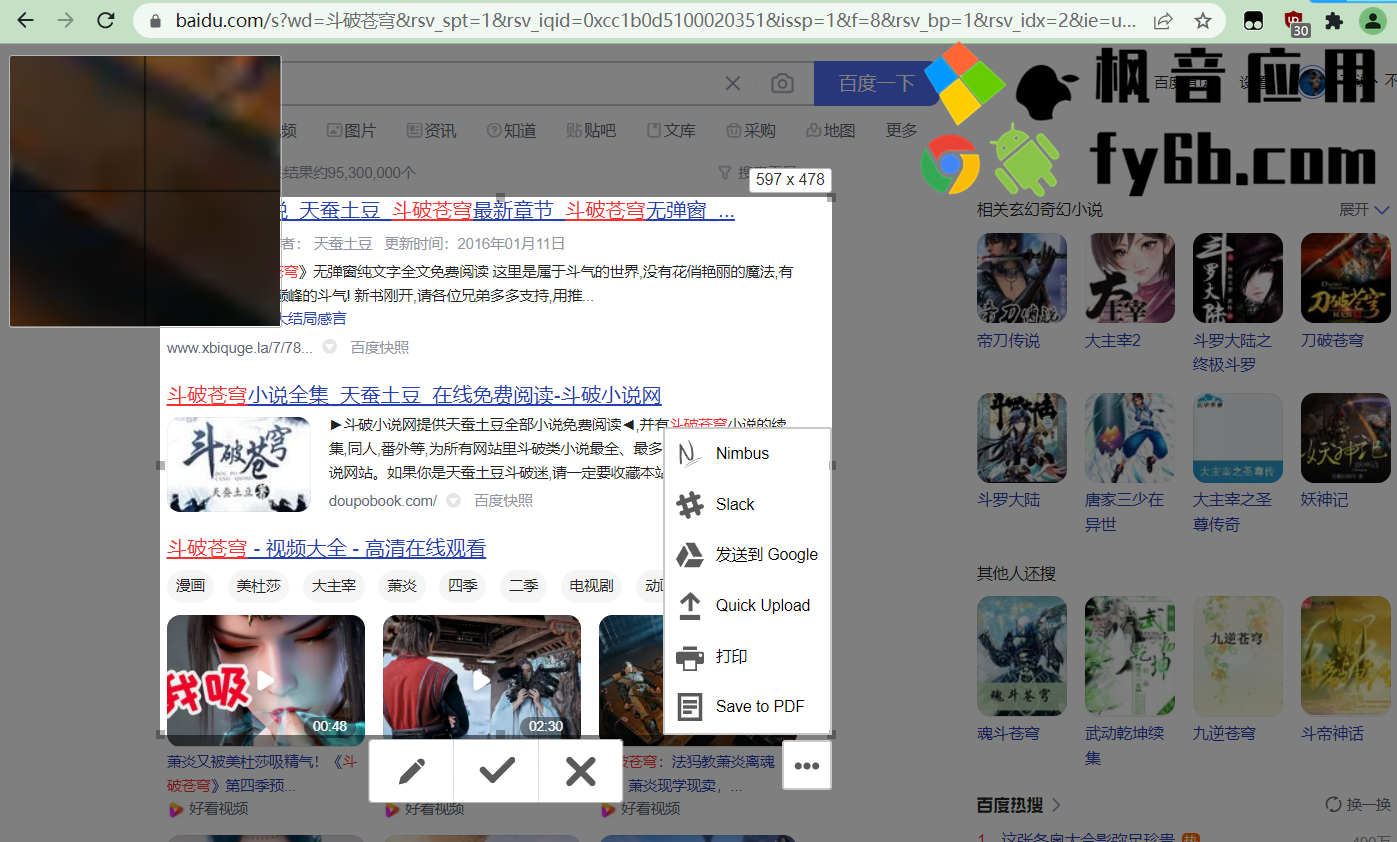Play the video thumbnail lasting 02:30
Screen dimensions: 1397x842
(x=482, y=680)
